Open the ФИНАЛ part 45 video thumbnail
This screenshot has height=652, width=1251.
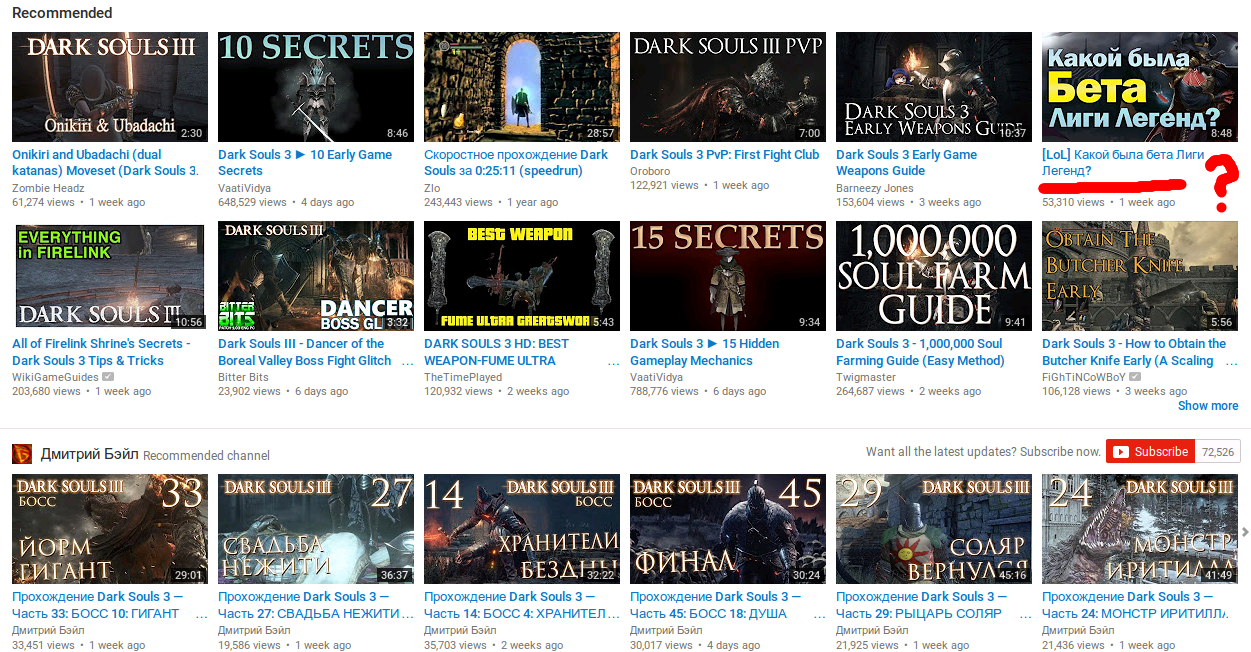727,529
